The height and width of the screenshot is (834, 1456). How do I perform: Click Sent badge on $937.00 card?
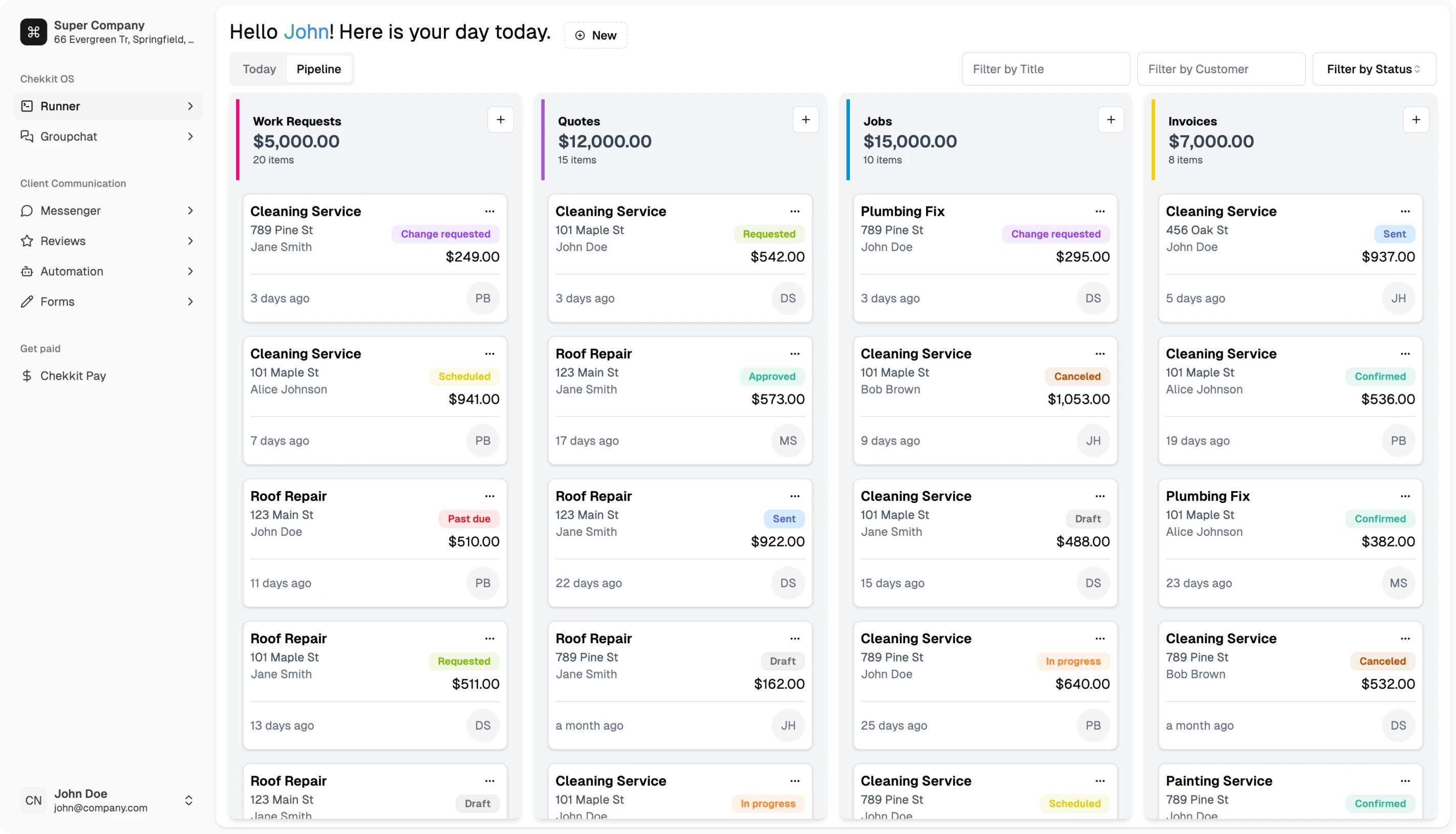click(1394, 234)
